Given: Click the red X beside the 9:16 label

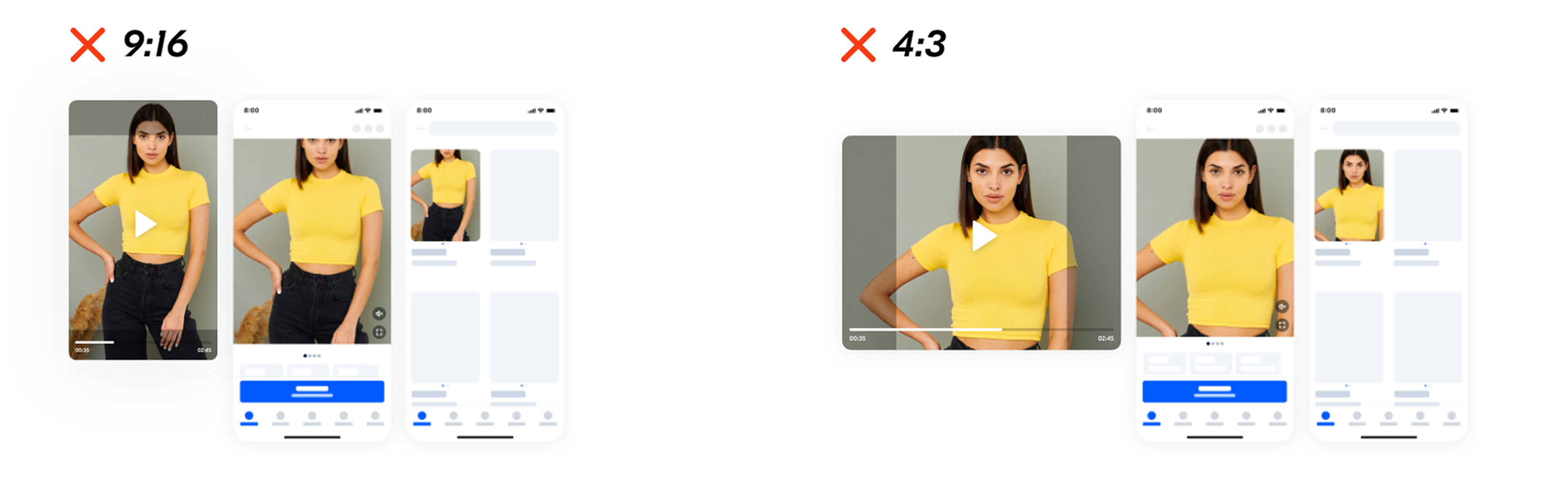Looking at the screenshot, I should click(88, 44).
